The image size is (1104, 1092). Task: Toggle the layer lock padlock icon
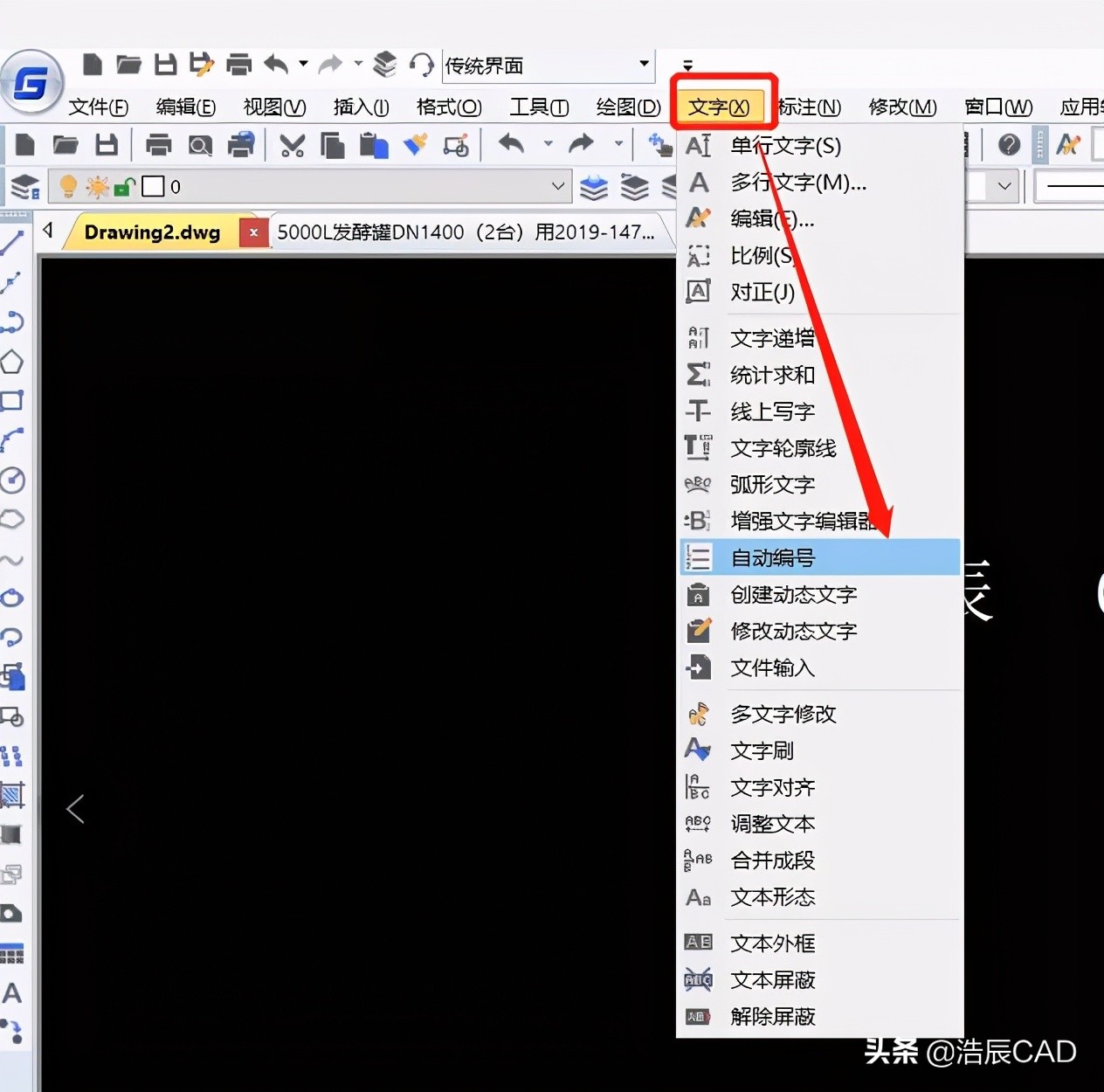click(x=125, y=186)
